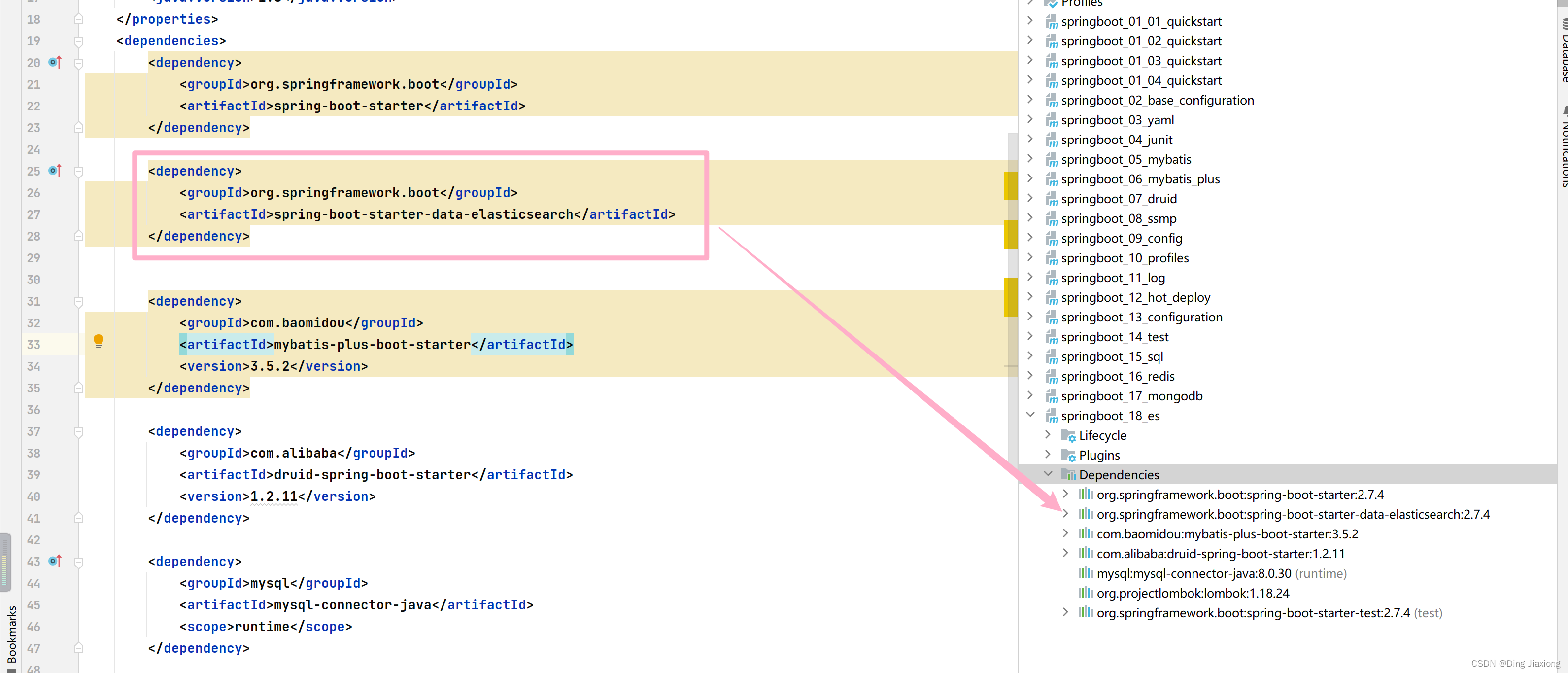Click library icon of mybatis-plus-boot-starter:3.5.2
This screenshot has height=673, width=1568.
1086,533
